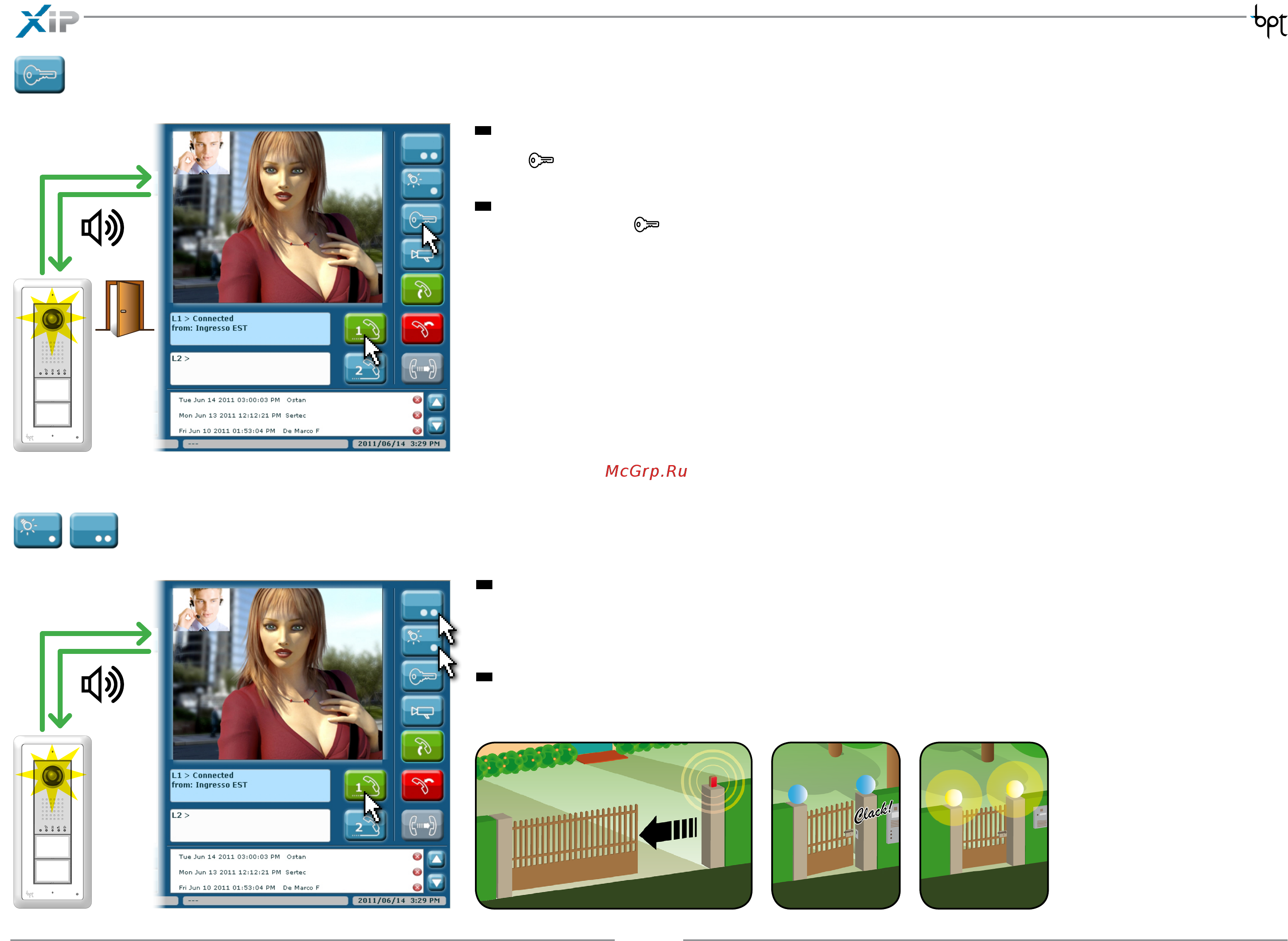Delete the Mon Jun 13 Sertec entry in the upper screenshot
This screenshot has width=1288, height=941.
pos(417,415)
